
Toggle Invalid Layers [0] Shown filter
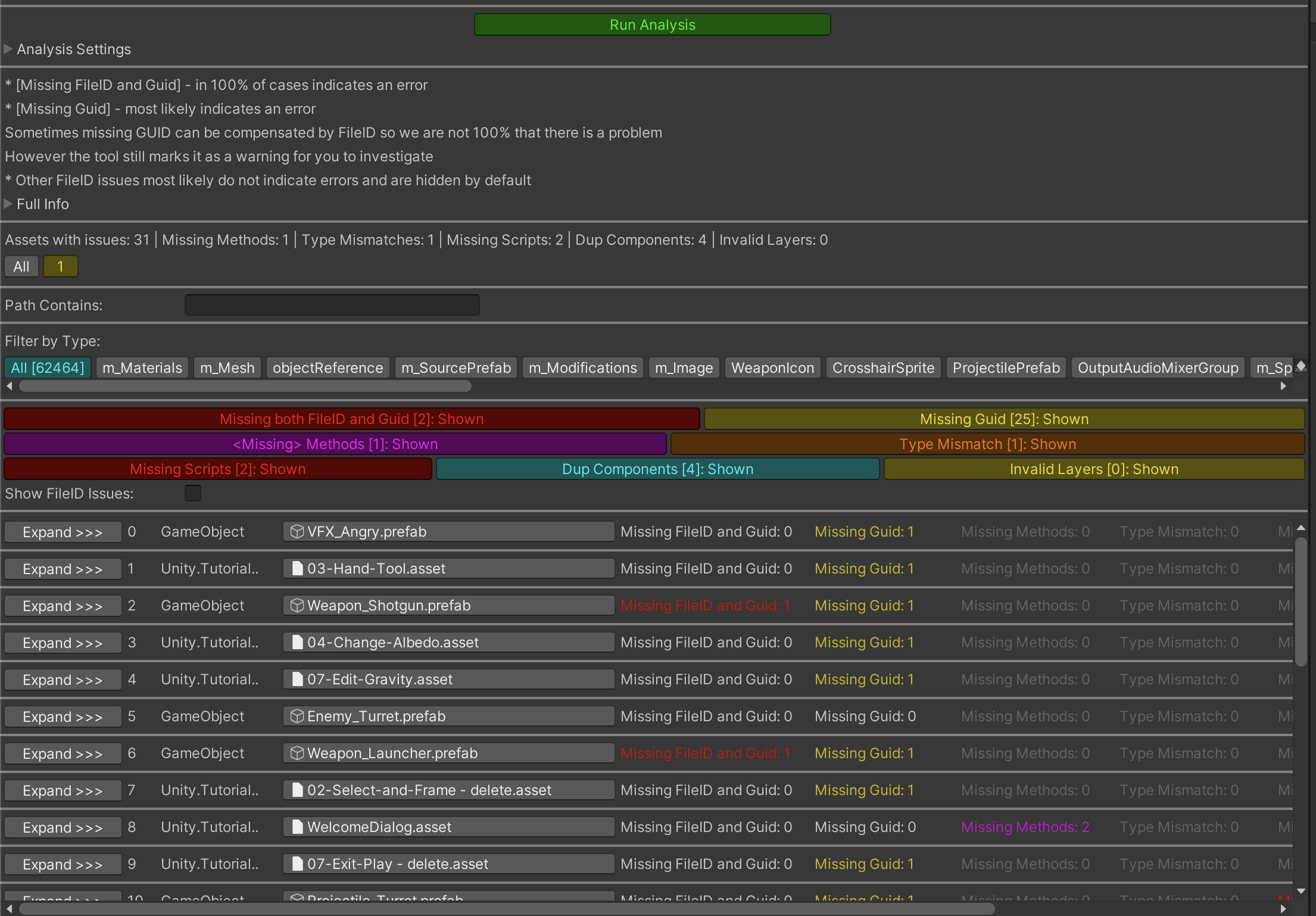(x=1094, y=469)
